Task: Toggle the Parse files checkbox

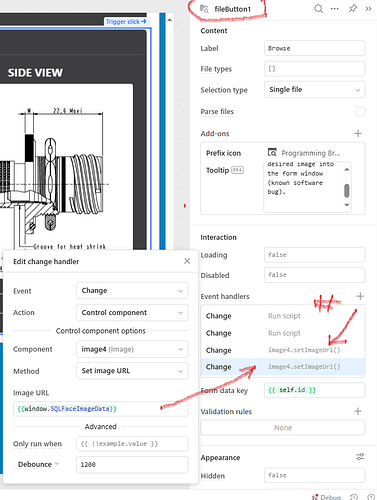Action: point(360,112)
